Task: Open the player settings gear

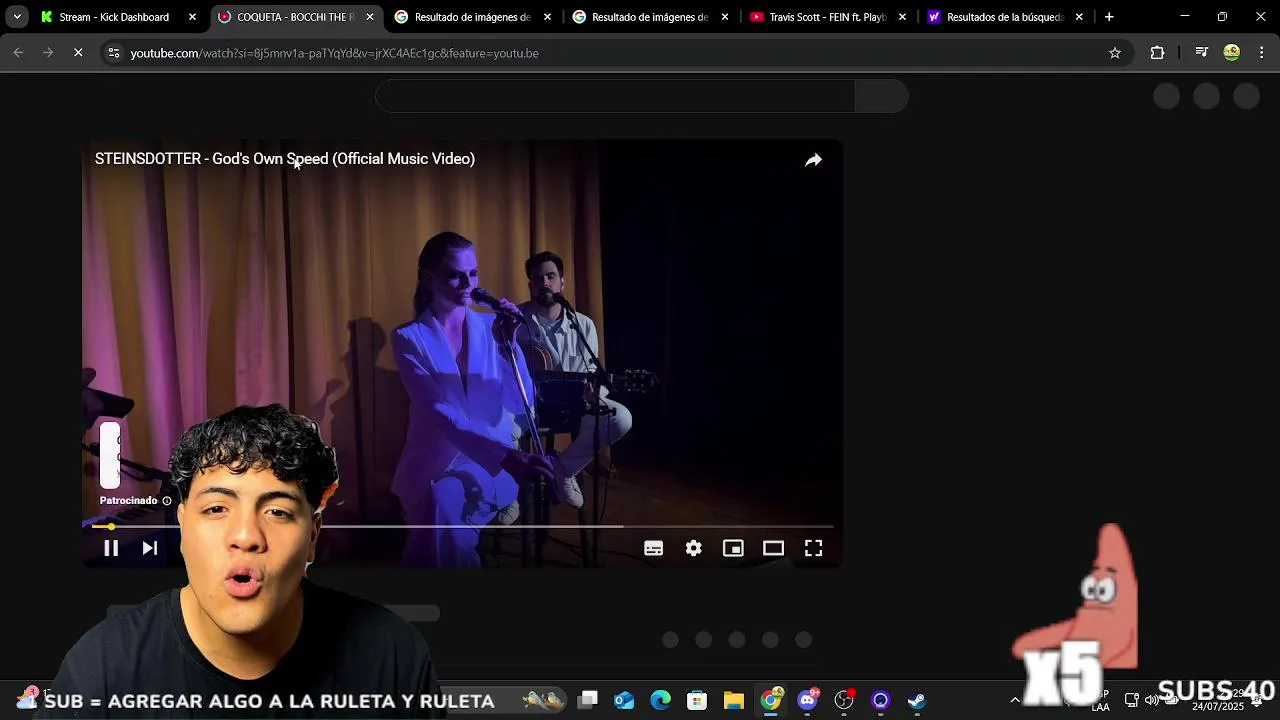Action: (694, 548)
